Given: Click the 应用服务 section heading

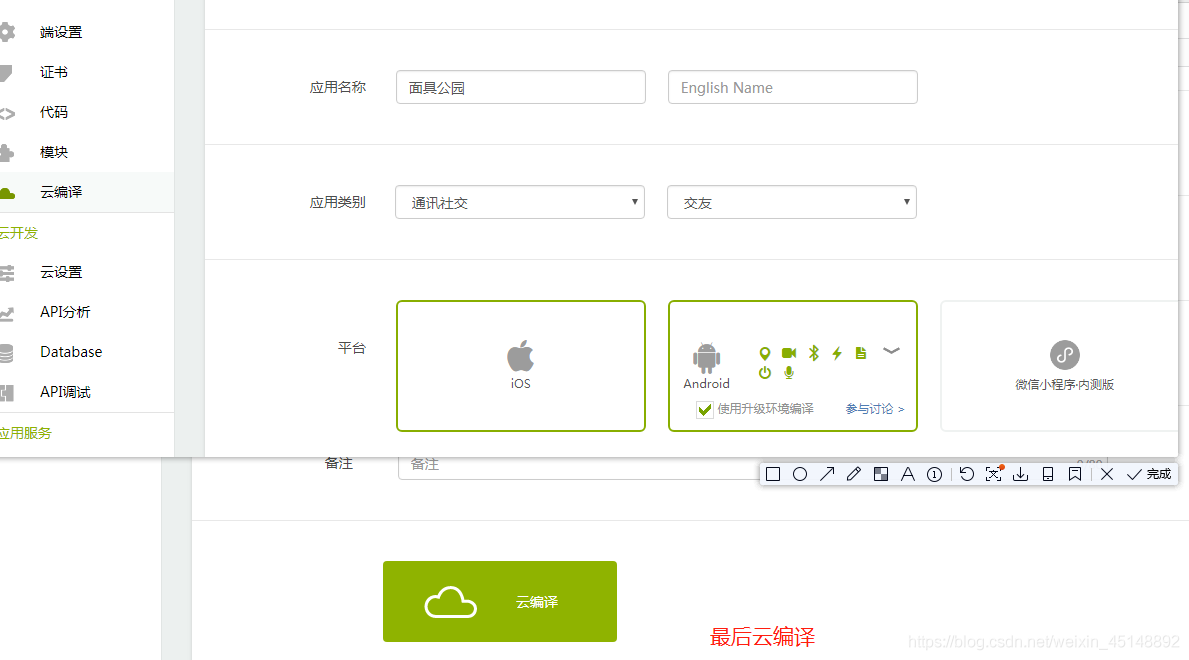Looking at the screenshot, I should [x=25, y=433].
